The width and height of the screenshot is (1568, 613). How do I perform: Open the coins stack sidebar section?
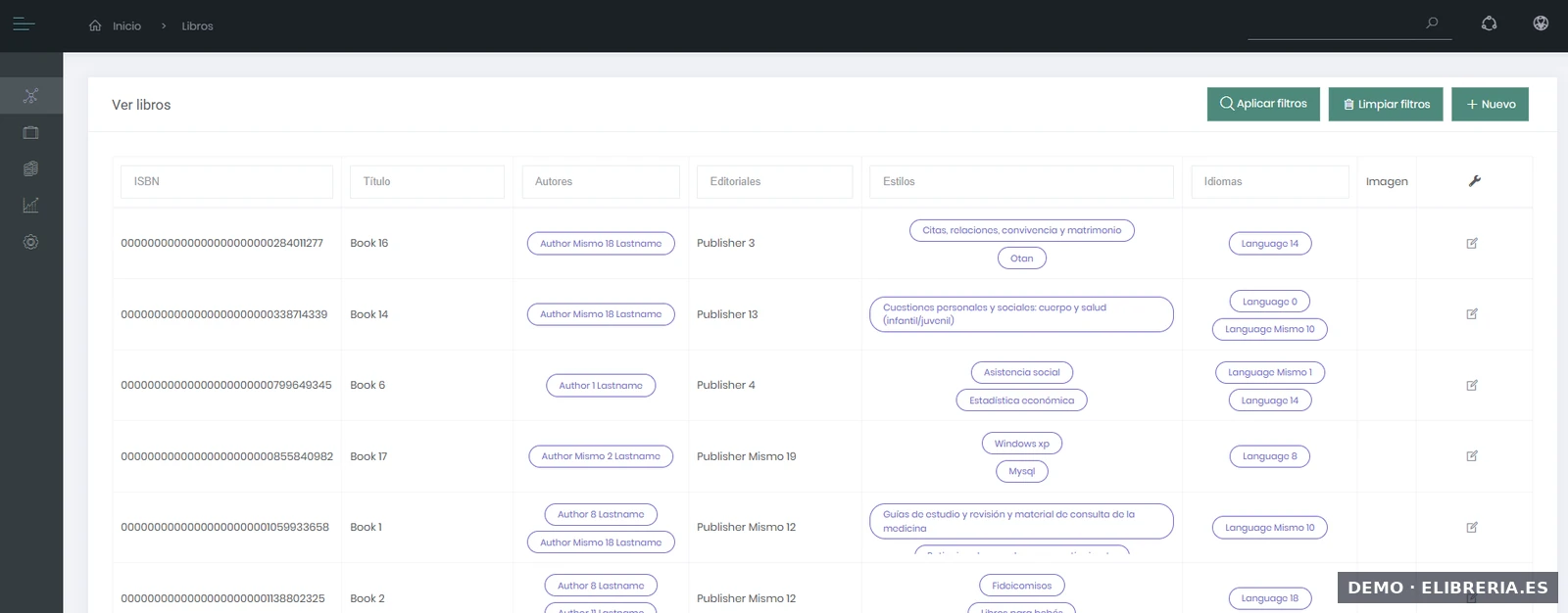tap(31, 168)
